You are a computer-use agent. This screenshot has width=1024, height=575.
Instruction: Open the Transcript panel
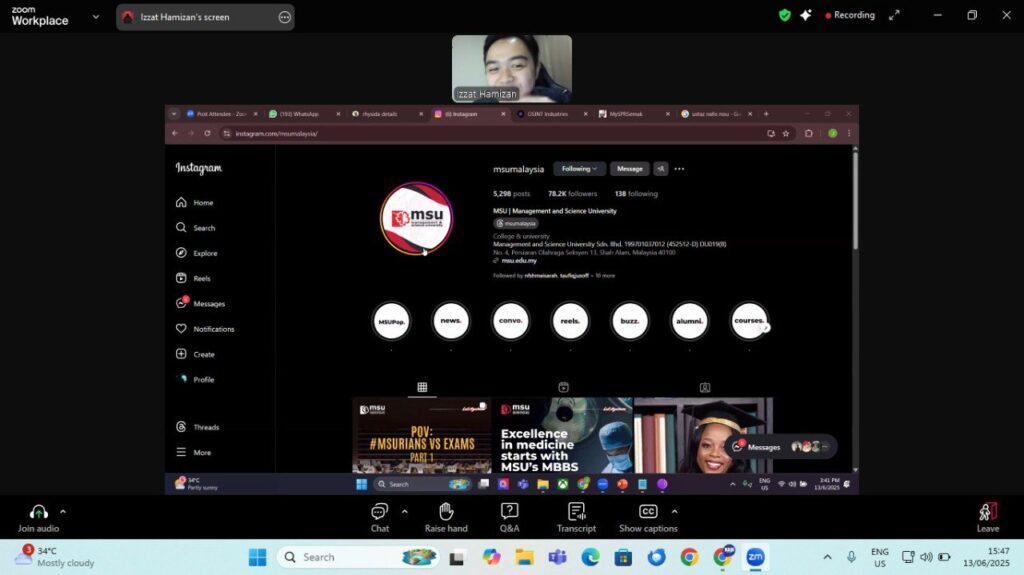(x=576, y=518)
